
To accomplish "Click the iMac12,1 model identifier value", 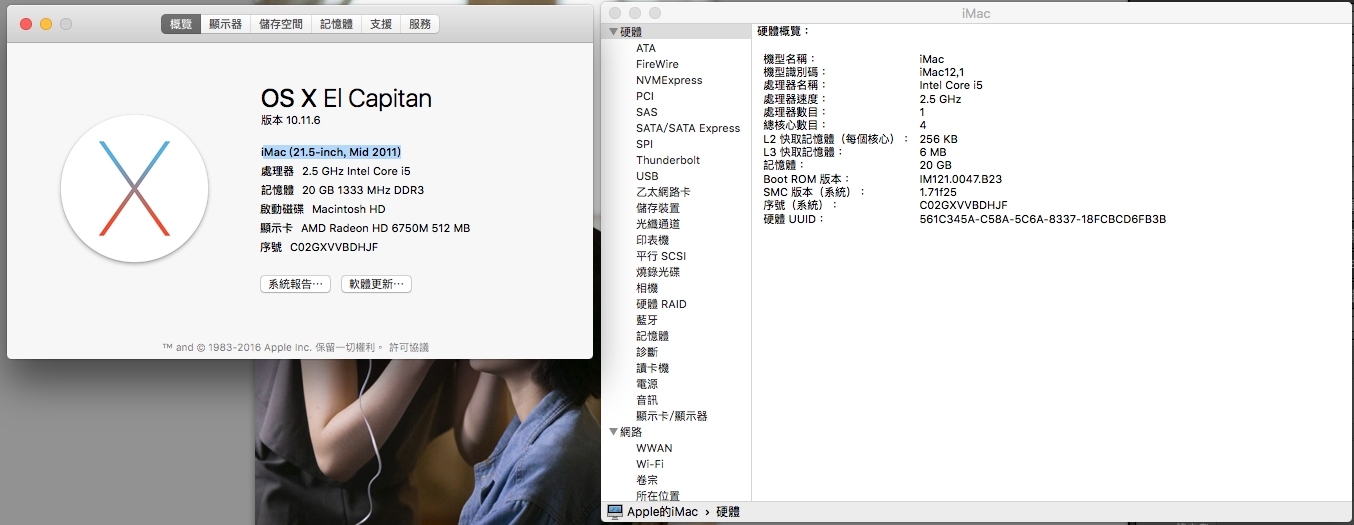I will point(943,72).
